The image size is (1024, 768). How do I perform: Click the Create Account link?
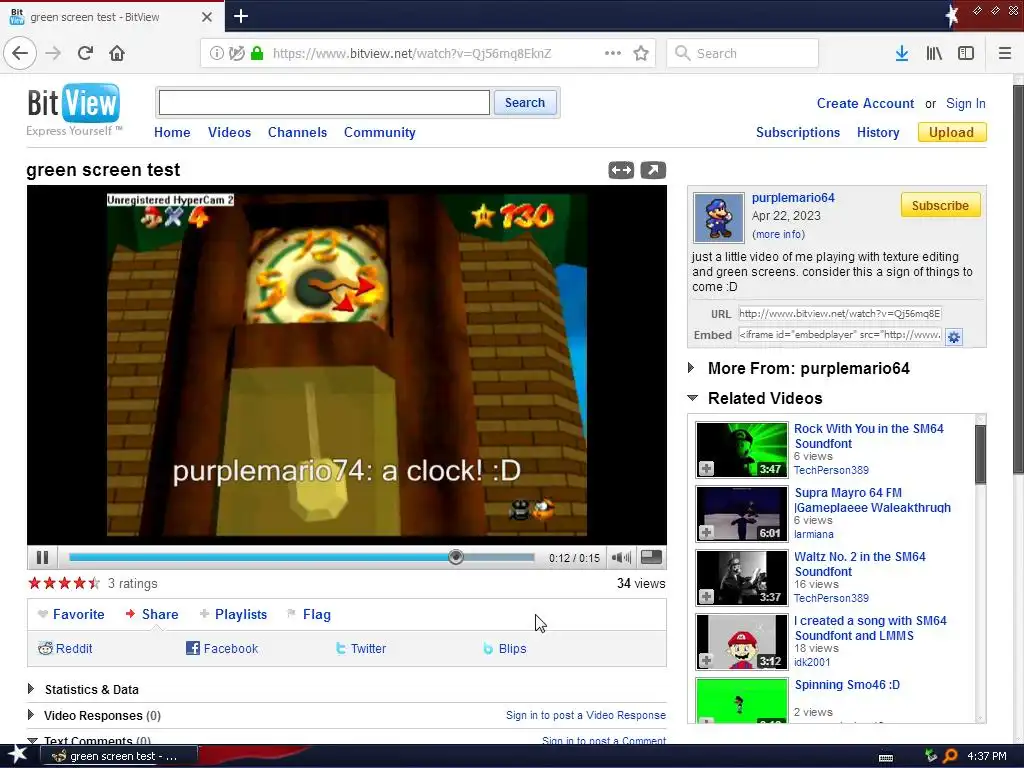[865, 103]
